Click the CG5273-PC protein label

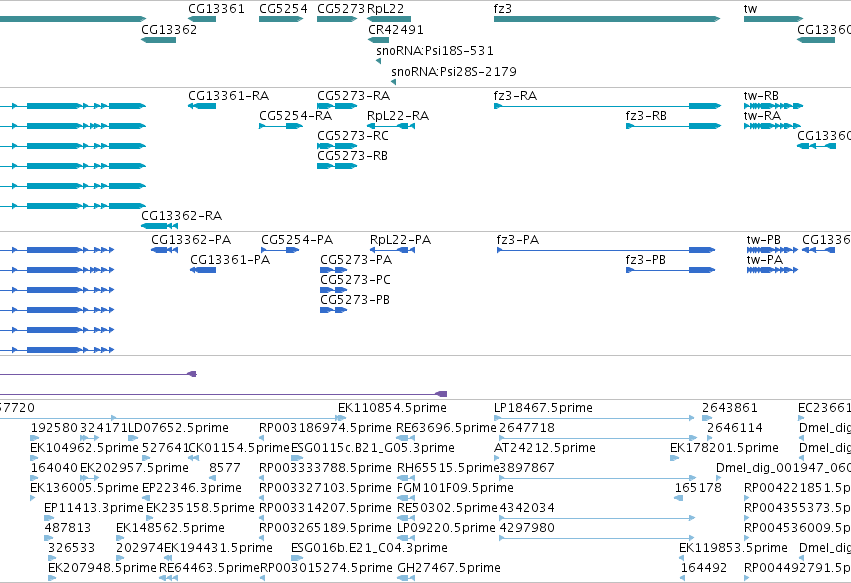pyautogui.click(x=355, y=280)
